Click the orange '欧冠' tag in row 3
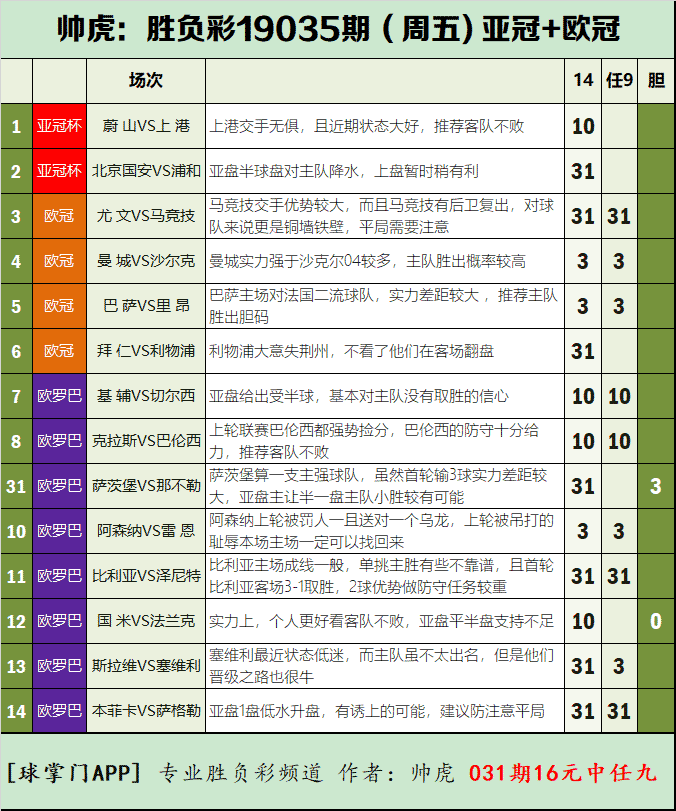Image resolution: width=676 pixels, height=811 pixels. click(59, 216)
